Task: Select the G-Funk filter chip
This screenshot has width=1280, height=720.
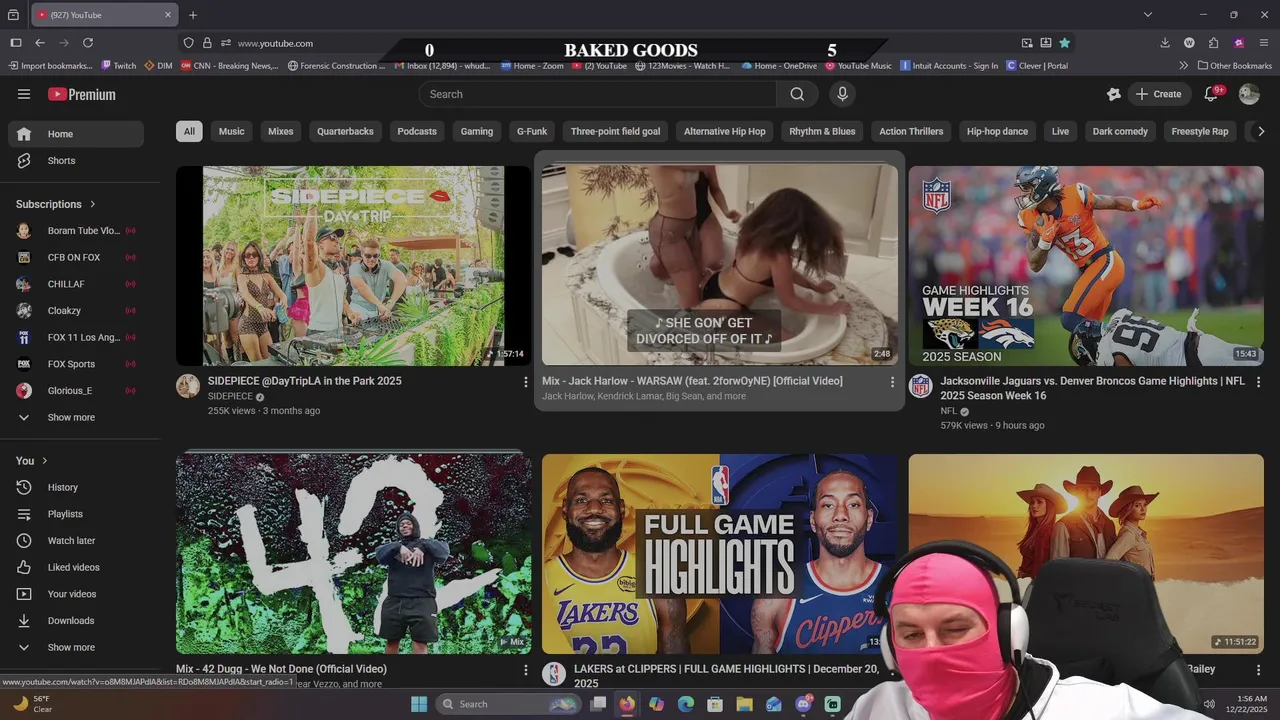Action: point(532,131)
